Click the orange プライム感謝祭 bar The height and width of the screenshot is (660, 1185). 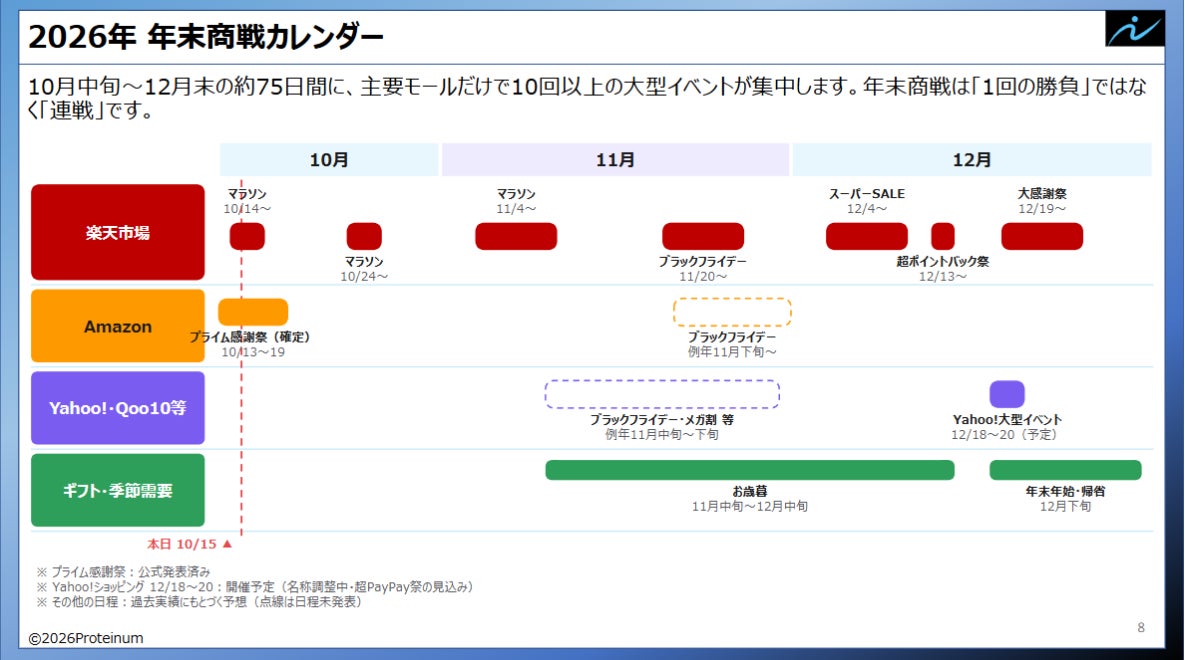(x=253, y=311)
